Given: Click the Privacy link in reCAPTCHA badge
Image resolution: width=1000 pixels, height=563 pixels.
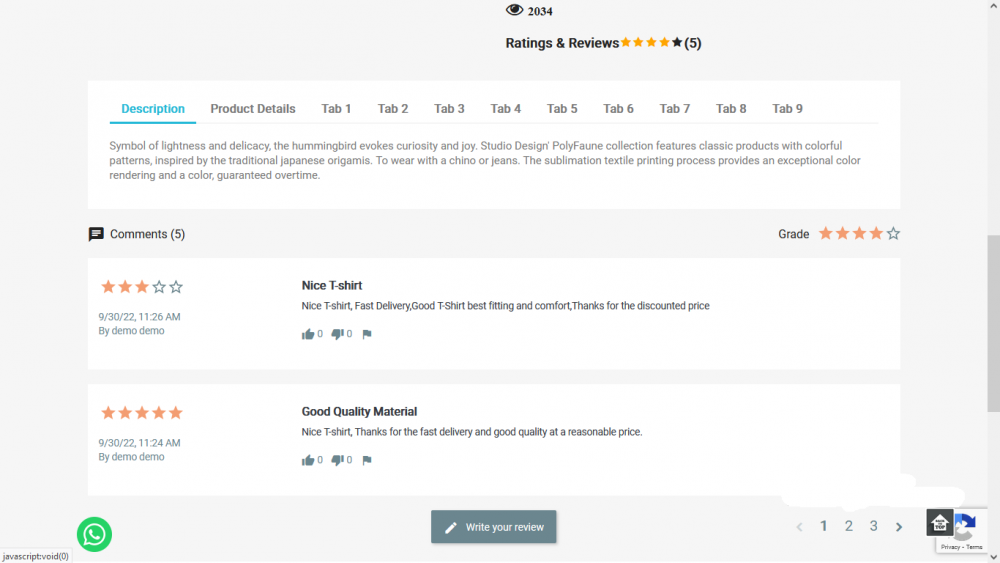Looking at the screenshot, I should click(x=950, y=547).
